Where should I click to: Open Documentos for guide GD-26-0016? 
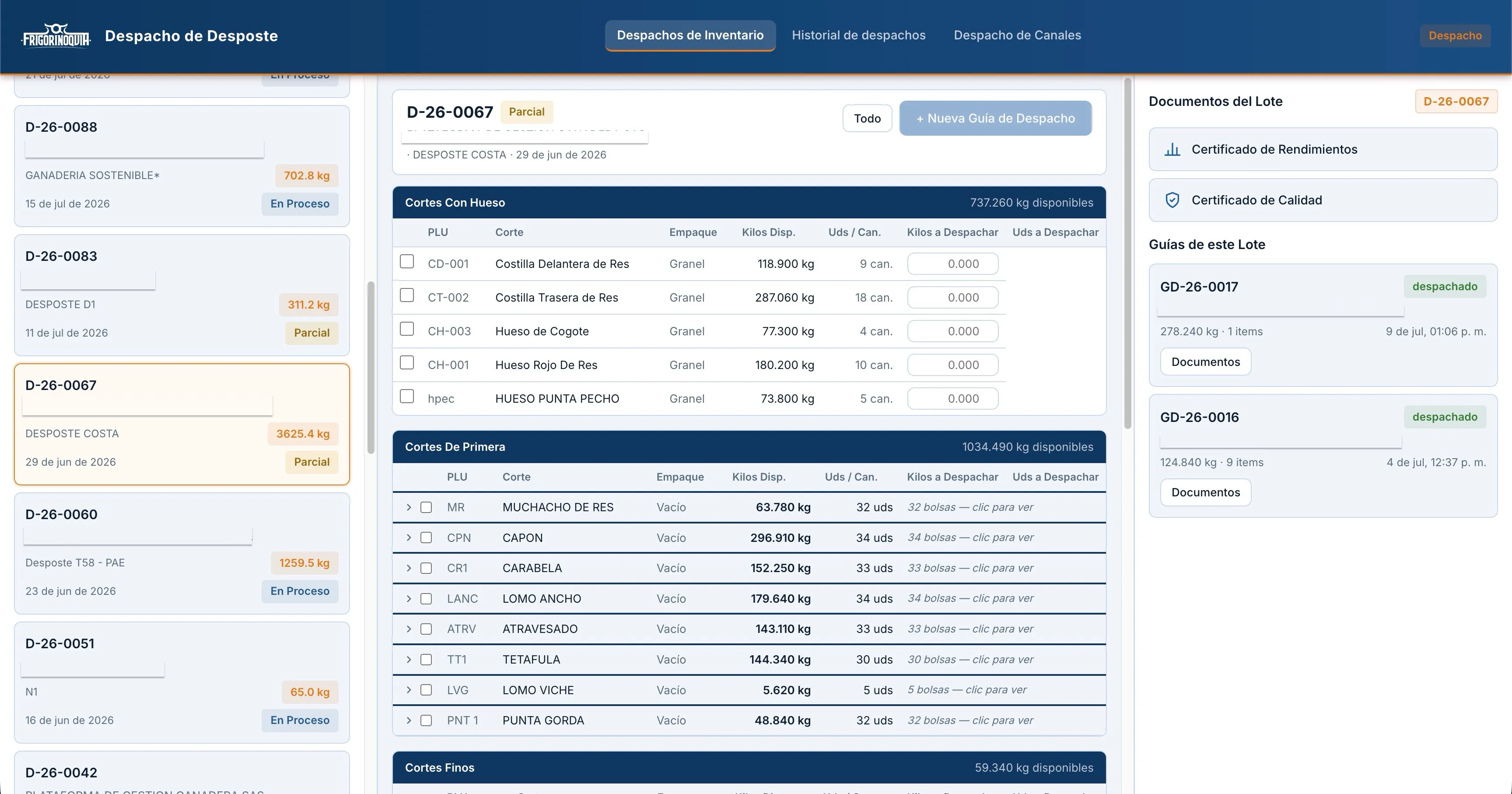coord(1206,493)
